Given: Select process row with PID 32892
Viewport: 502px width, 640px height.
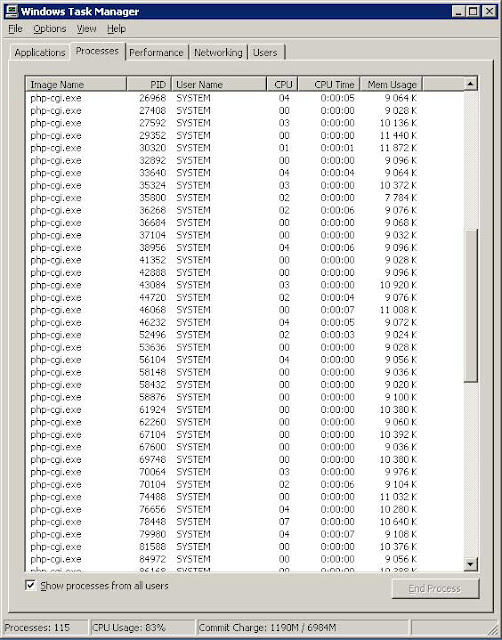Looking at the screenshot, I should pos(245,160).
